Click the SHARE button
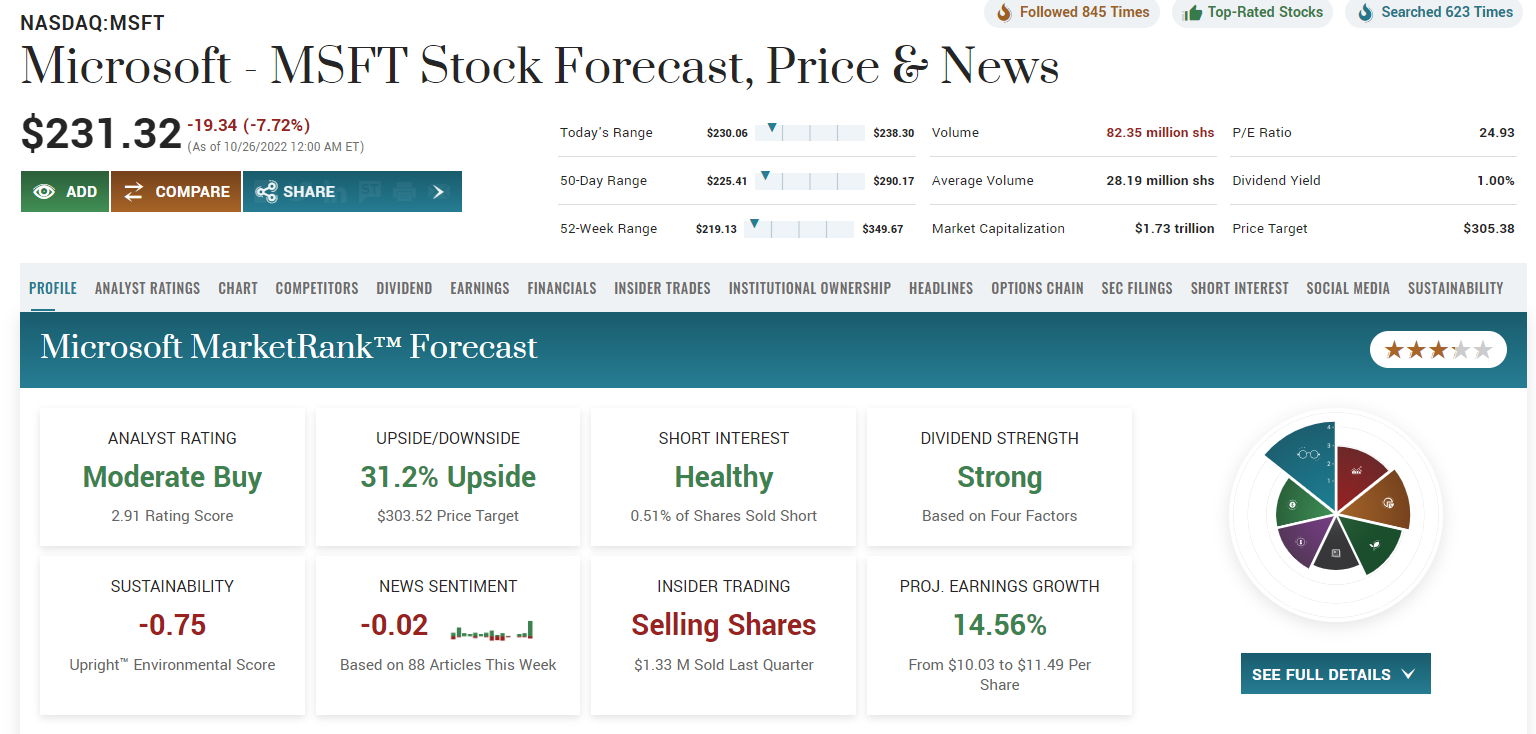The width and height of the screenshot is (1536, 734). (352, 192)
